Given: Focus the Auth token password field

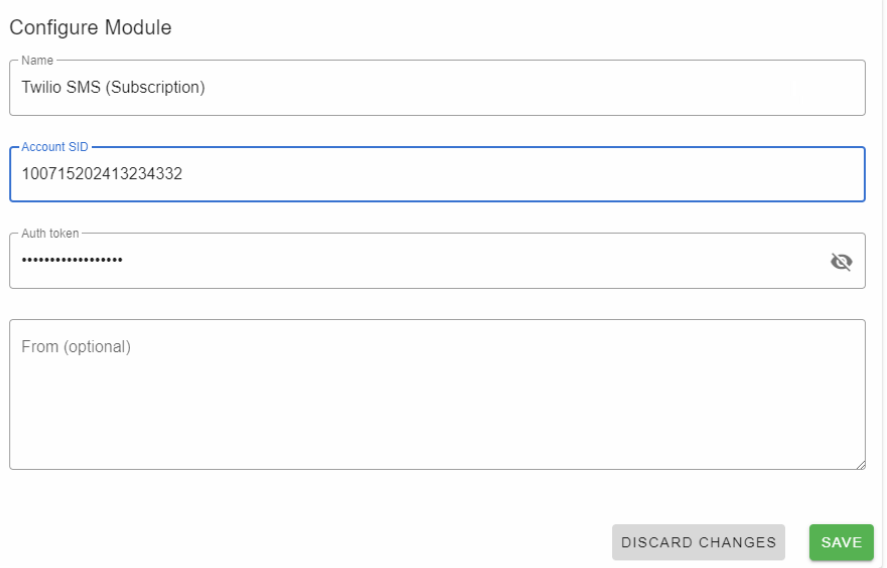Looking at the screenshot, I should click(419, 261).
